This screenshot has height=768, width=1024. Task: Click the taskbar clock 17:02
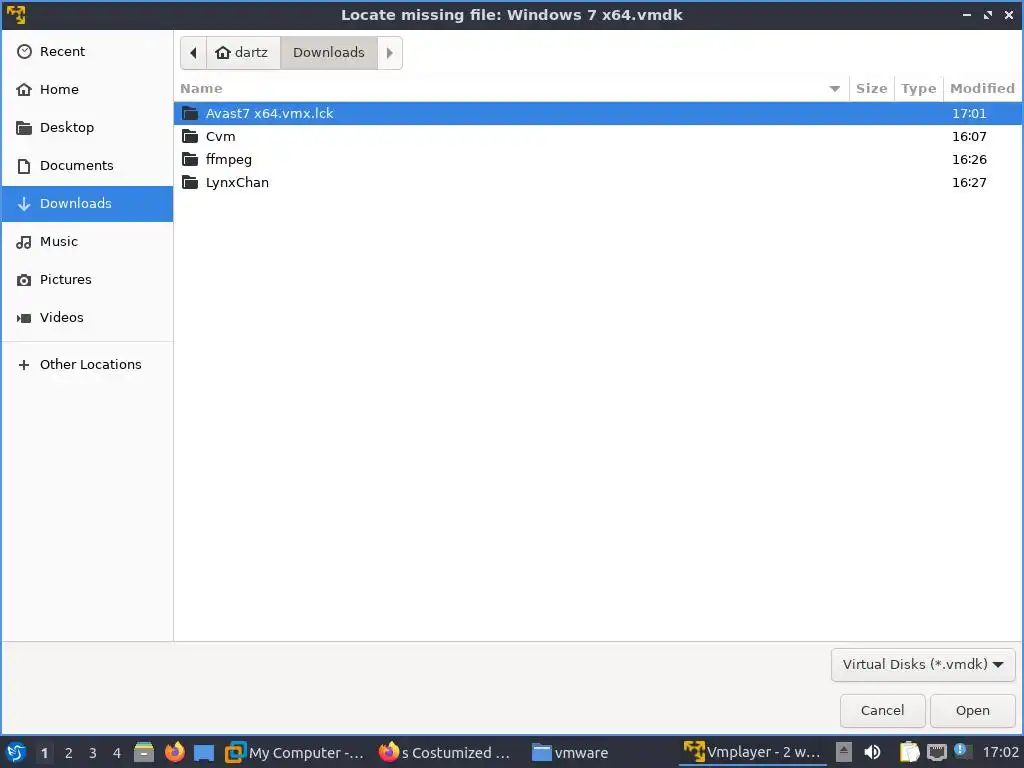[x=1000, y=753]
